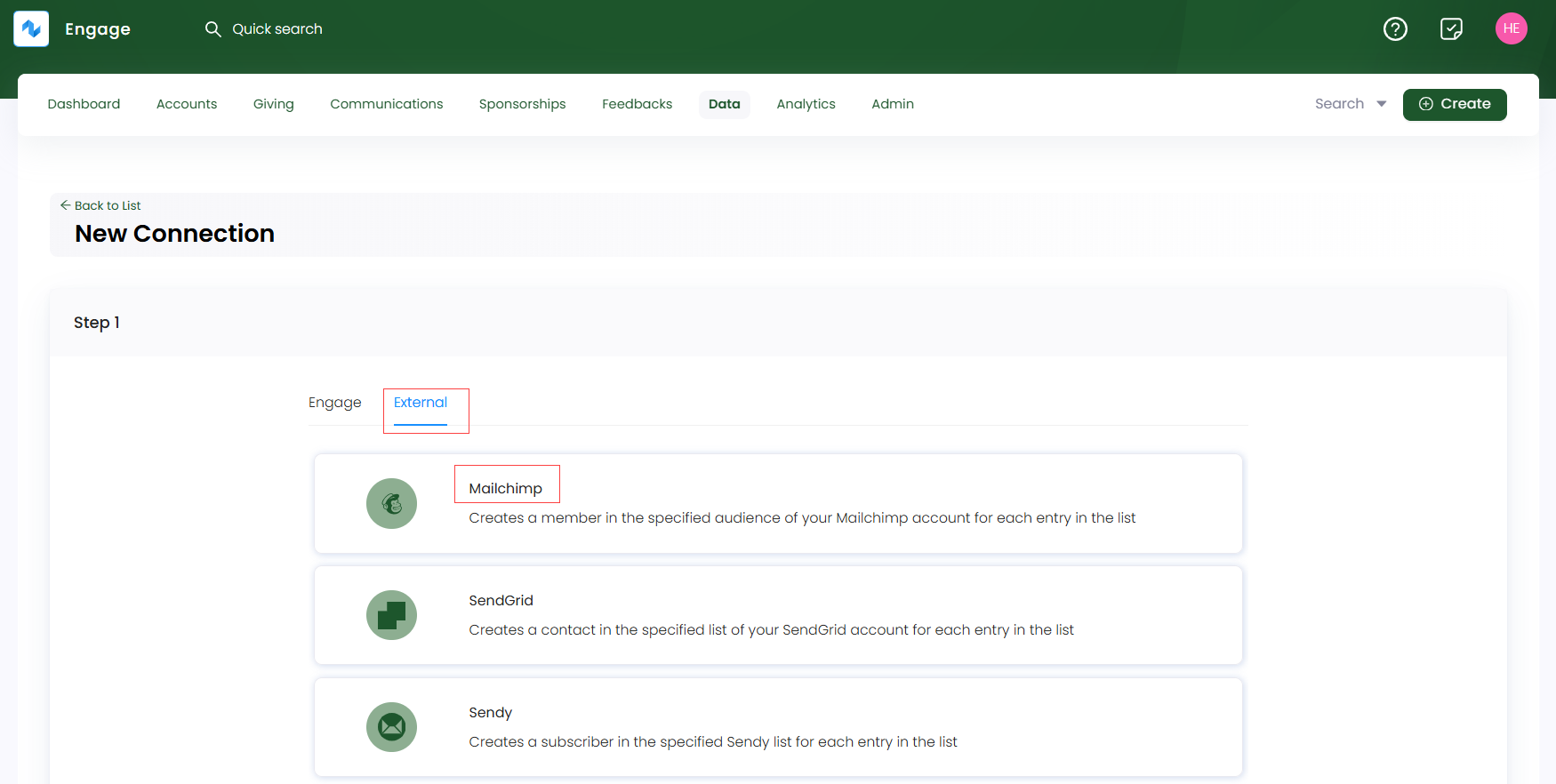Go to the Accounts menu

187,104
